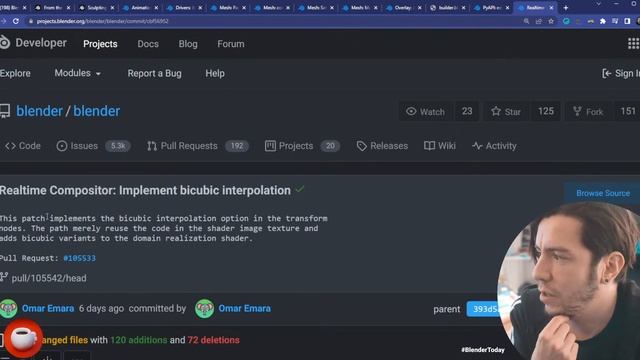
Task: Open the apps grid icon
Action: 633,43
